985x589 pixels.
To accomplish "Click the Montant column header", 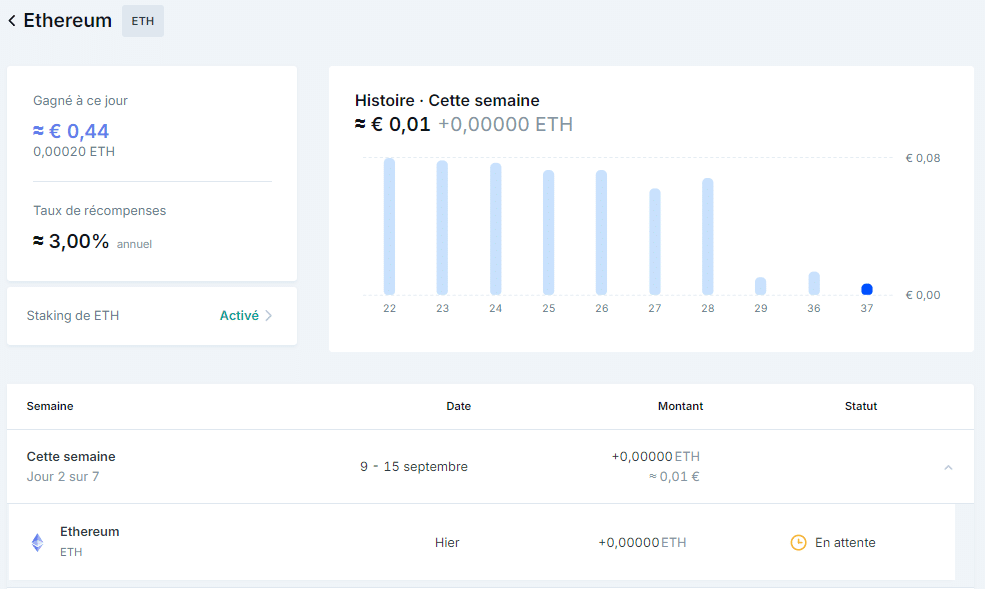I will coord(680,406).
